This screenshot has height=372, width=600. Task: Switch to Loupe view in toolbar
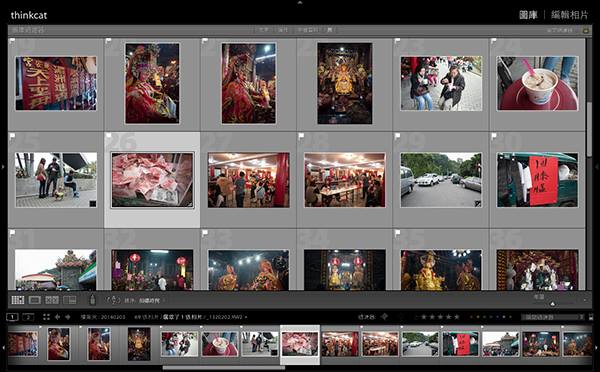[x=35, y=300]
